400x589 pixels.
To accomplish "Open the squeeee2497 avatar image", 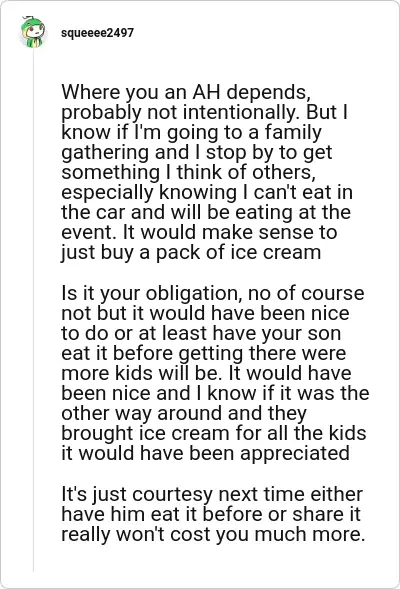I will [x=33, y=32].
